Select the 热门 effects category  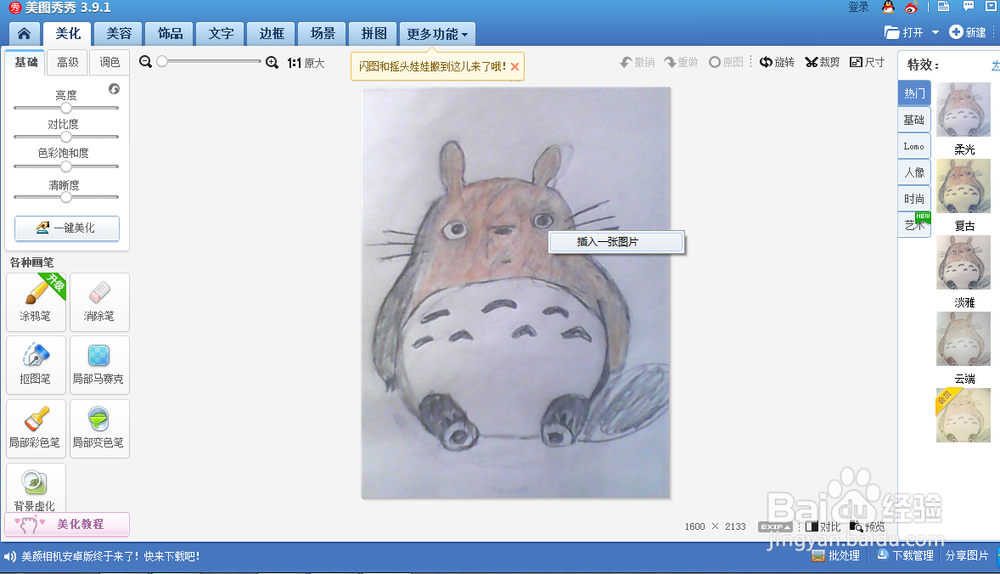(914, 93)
